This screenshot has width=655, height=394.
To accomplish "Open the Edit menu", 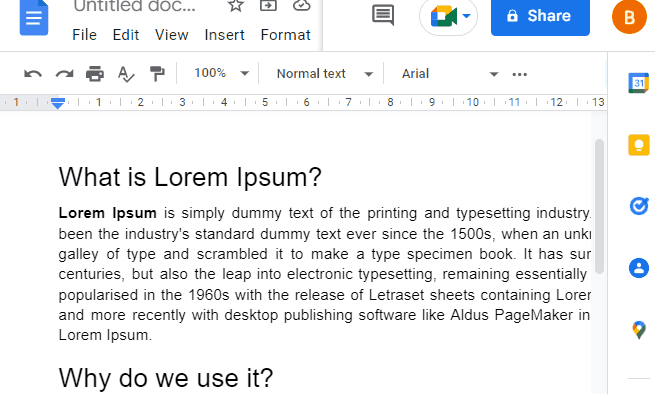I will [126, 35].
